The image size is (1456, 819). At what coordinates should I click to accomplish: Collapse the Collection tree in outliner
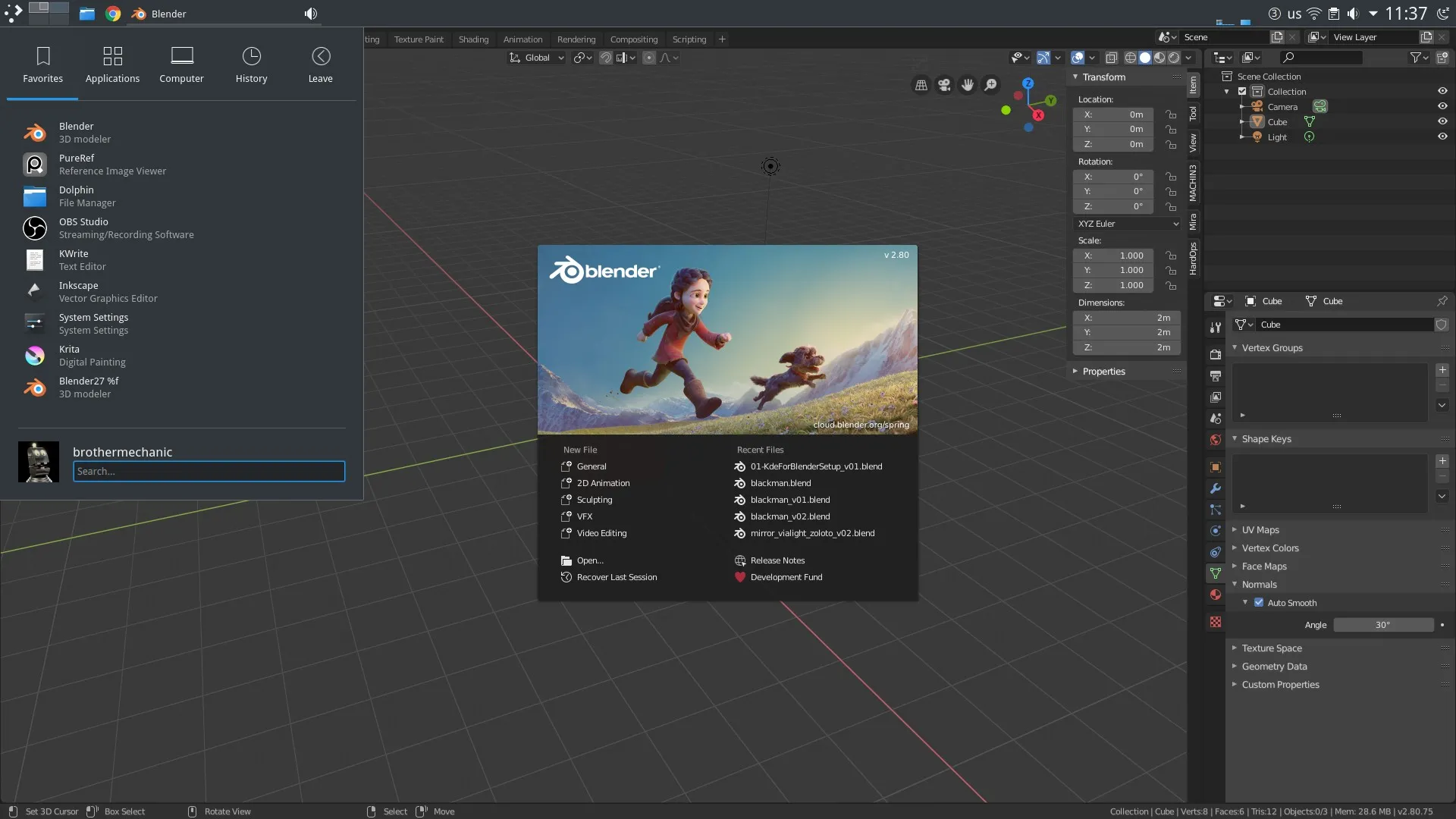(x=1227, y=91)
